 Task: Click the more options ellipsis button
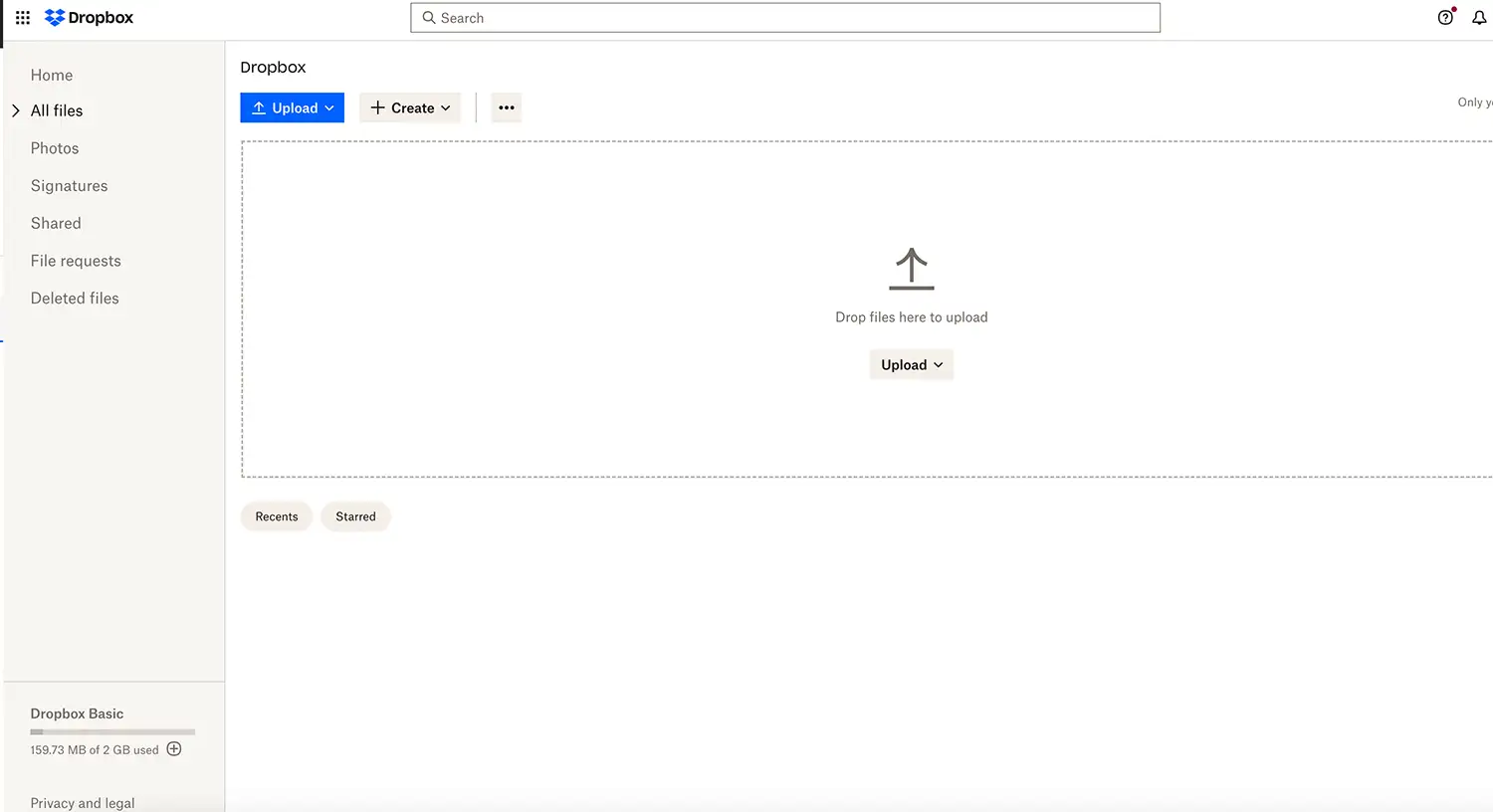507,107
